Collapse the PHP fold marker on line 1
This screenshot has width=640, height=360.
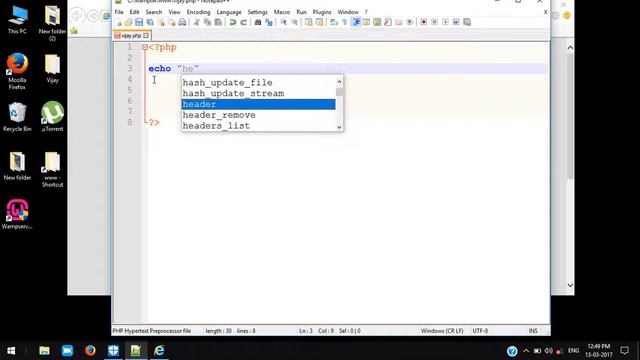[x=145, y=47]
